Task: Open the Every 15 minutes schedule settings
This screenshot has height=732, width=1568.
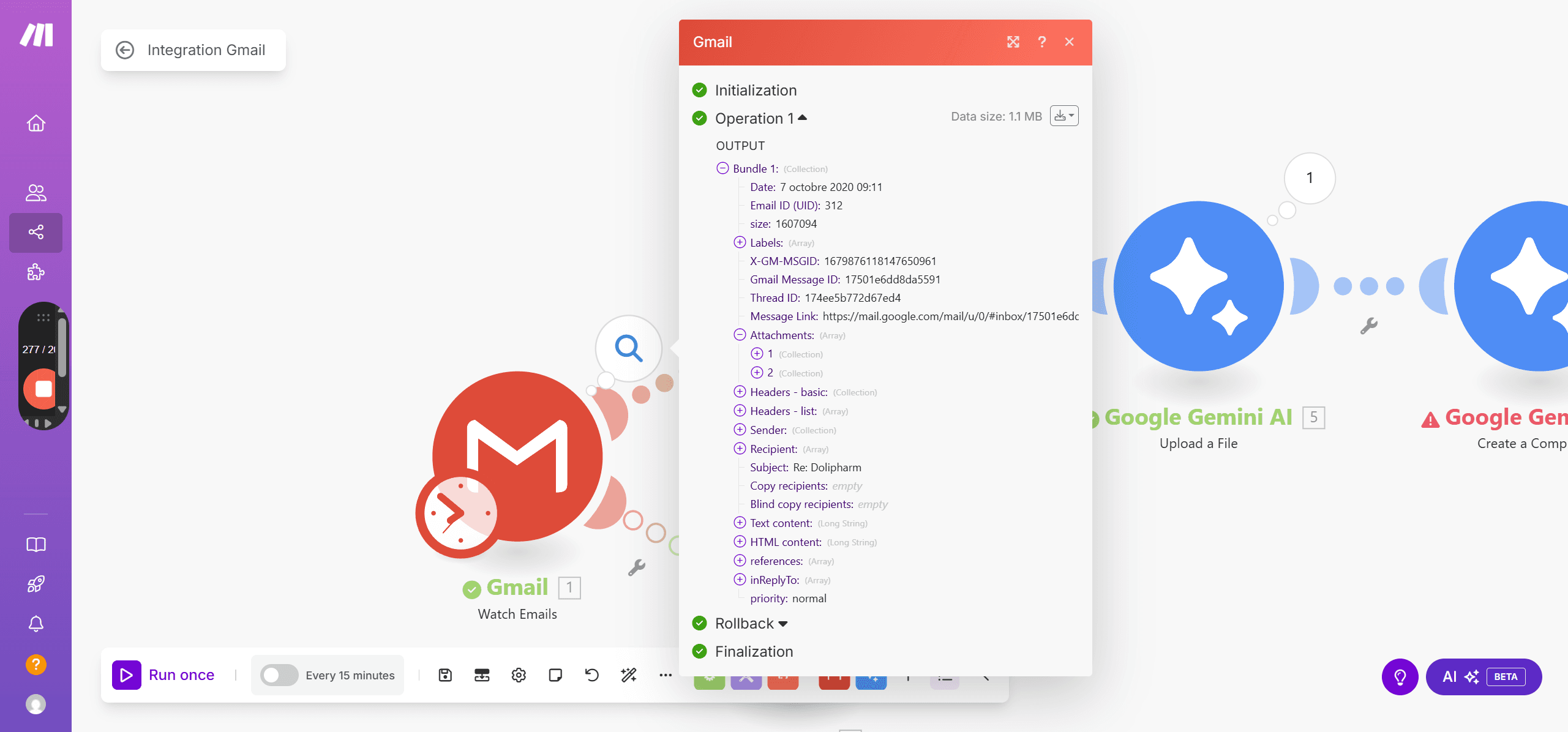Action: tap(350, 676)
